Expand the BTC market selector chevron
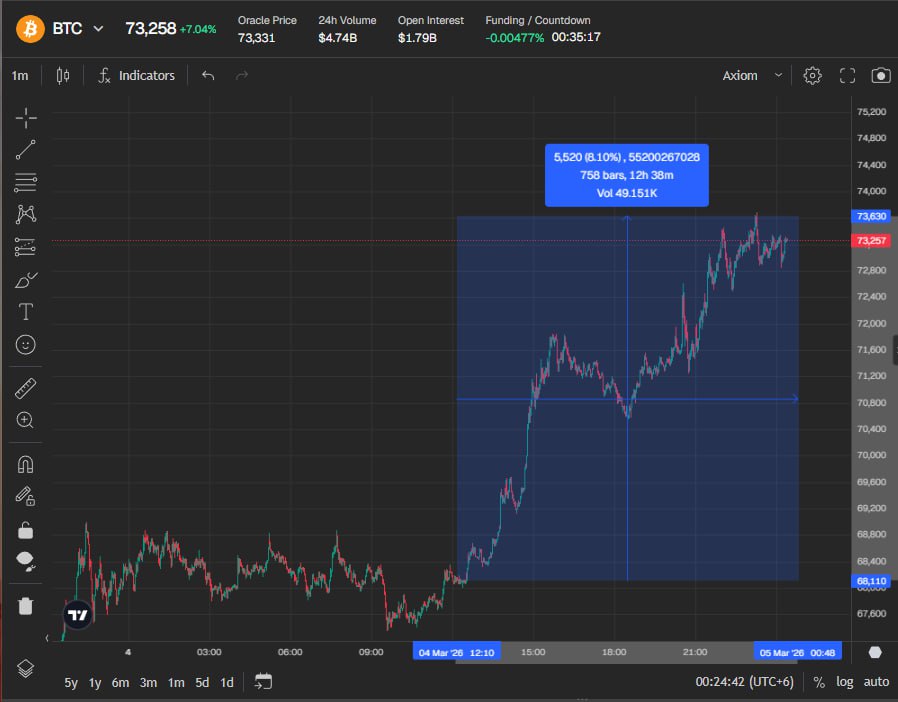Screen dimensions: 898x702 [x=99, y=29]
